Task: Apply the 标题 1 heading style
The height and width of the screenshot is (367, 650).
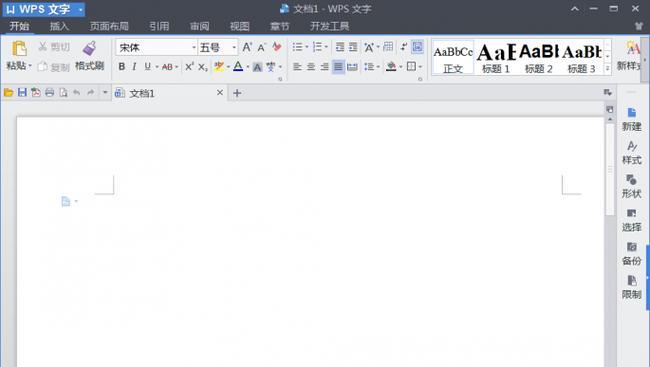Action: tap(496, 58)
